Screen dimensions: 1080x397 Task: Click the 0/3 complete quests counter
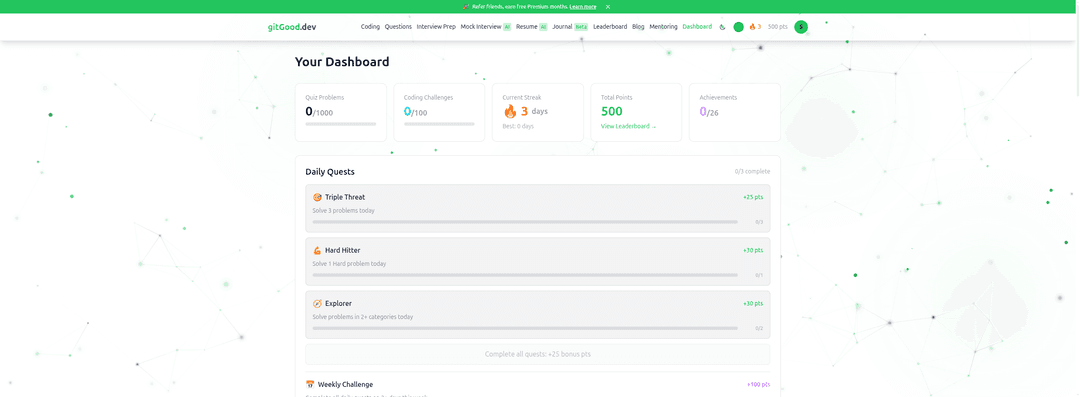tap(752, 172)
